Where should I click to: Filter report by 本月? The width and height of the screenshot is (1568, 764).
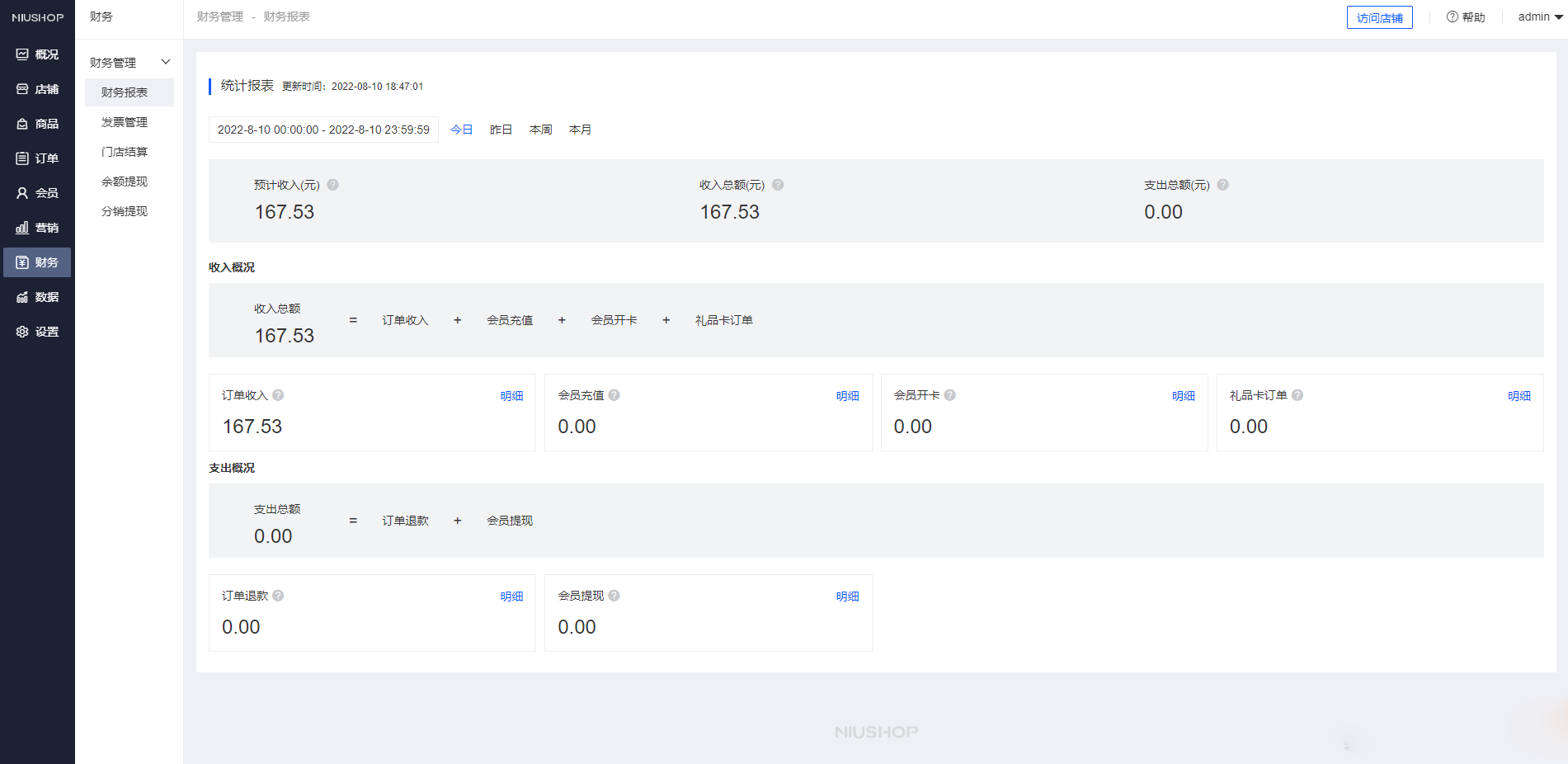tap(580, 130)
